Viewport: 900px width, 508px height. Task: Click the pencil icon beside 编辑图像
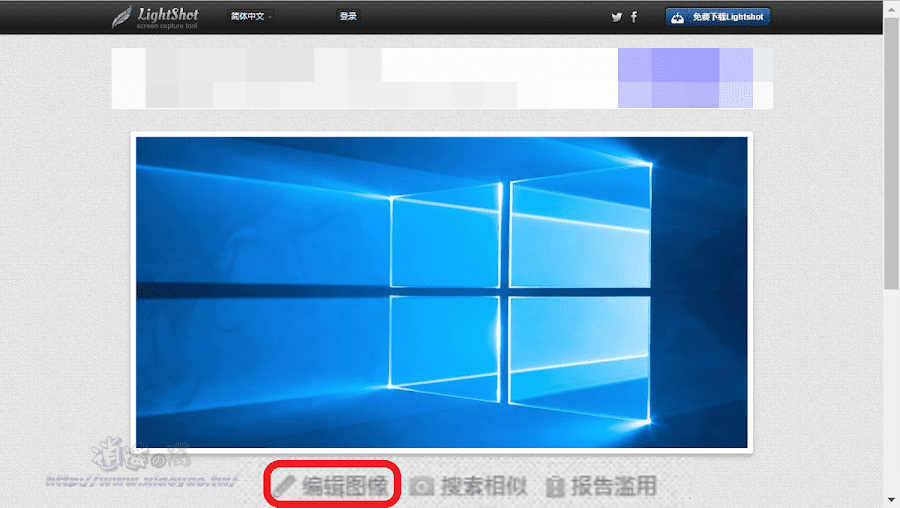tap(284, 486)
